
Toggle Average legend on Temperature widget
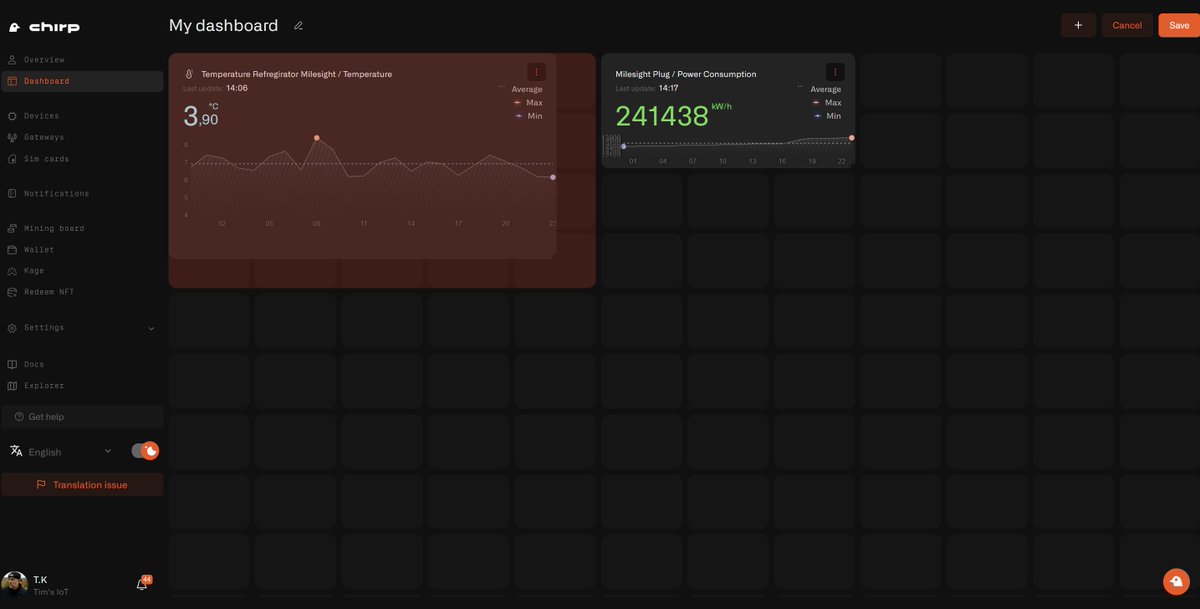(521, 89)
